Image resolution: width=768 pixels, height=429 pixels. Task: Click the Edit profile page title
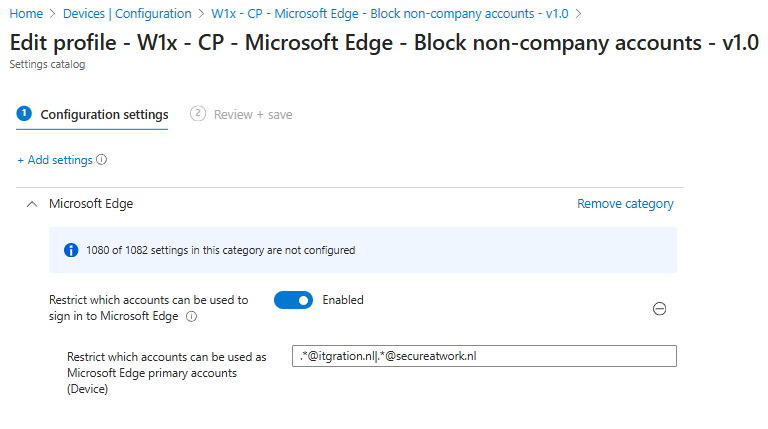(384, 43)
